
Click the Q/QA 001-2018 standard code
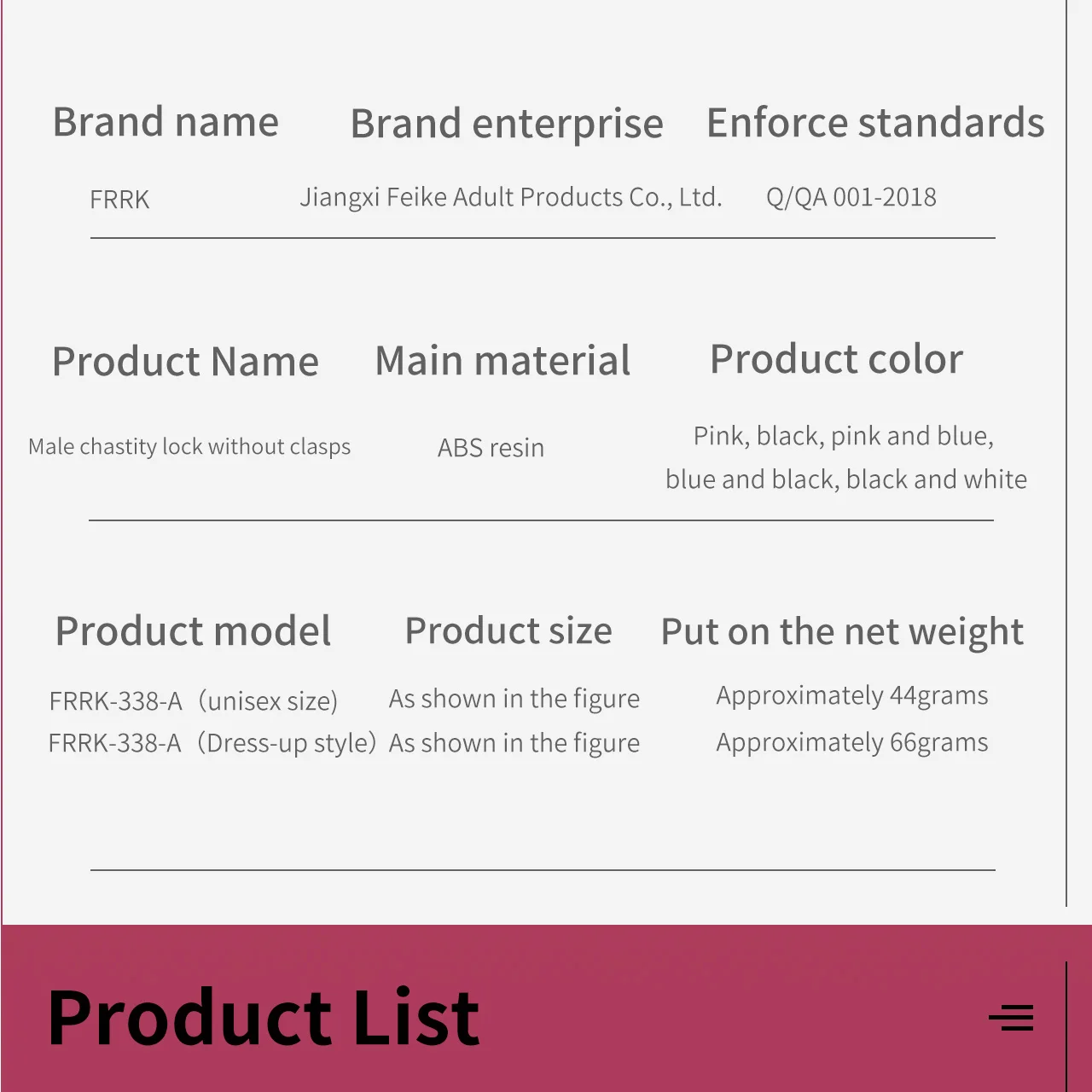(x=851, y=198)
